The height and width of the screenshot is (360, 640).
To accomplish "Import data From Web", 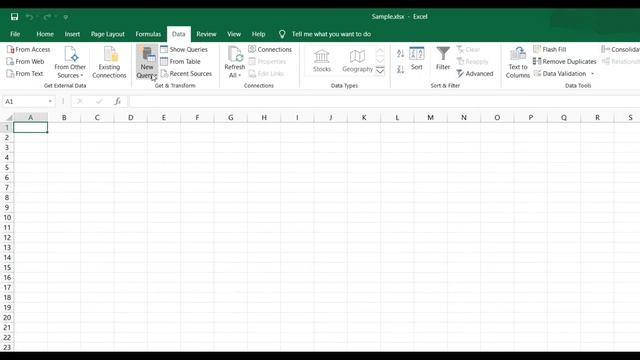I will [x=25, y=62].
